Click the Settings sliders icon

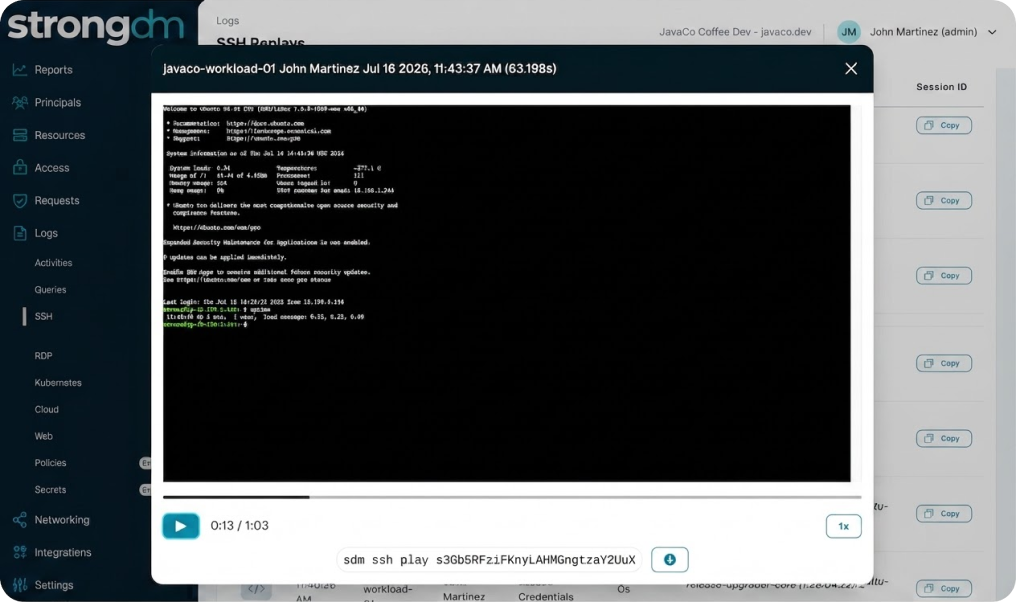20,585
